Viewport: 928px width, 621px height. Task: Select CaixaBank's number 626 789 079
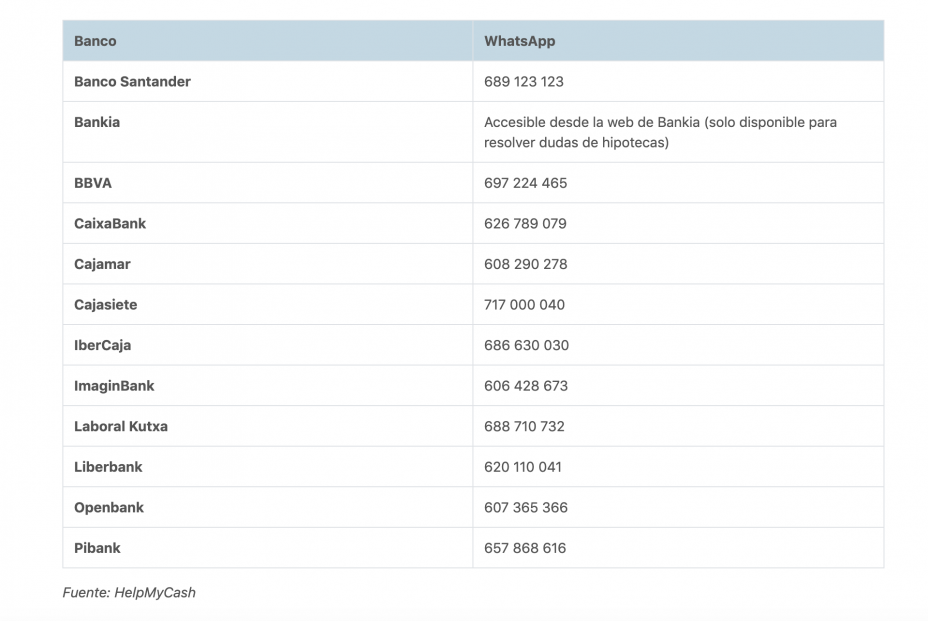pyautogui.click(x=525, y=223)
